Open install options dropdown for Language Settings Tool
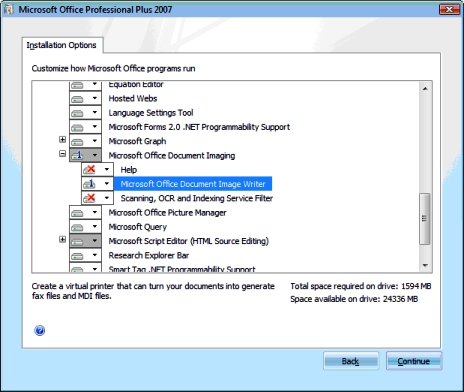 [x=95, y=113]
